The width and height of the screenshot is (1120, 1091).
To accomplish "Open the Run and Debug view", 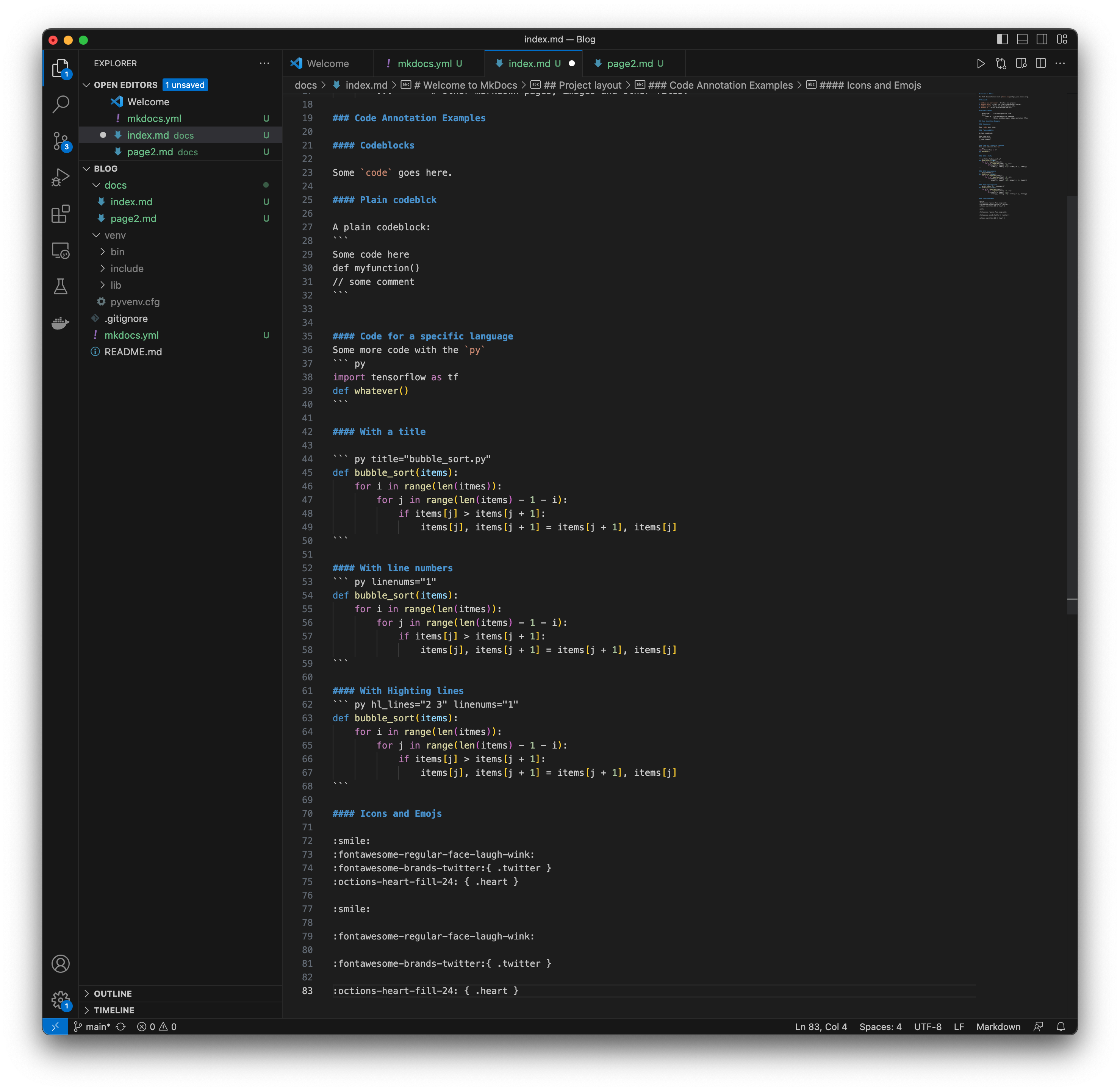I will pyautogui.click(x=60, y=178).
